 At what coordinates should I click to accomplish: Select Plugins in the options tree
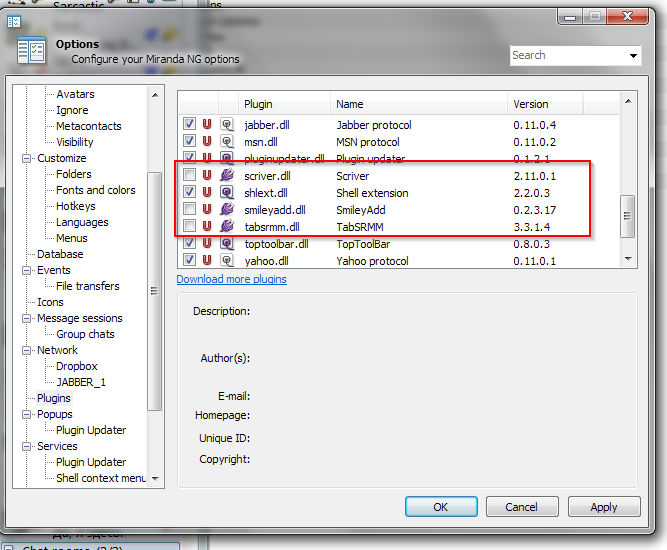(54, 398)
